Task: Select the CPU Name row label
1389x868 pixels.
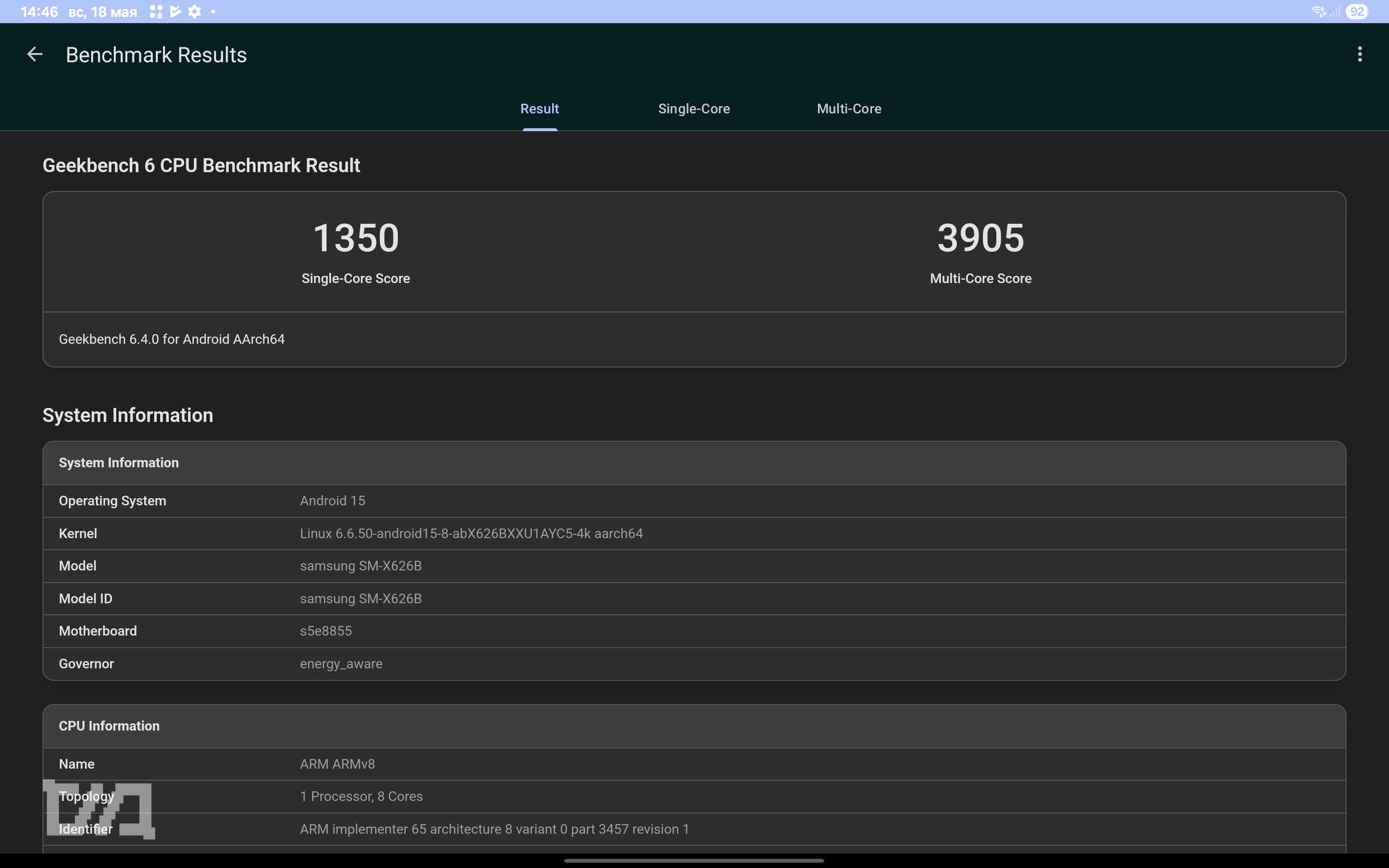Action: click(x=77, y=764)
